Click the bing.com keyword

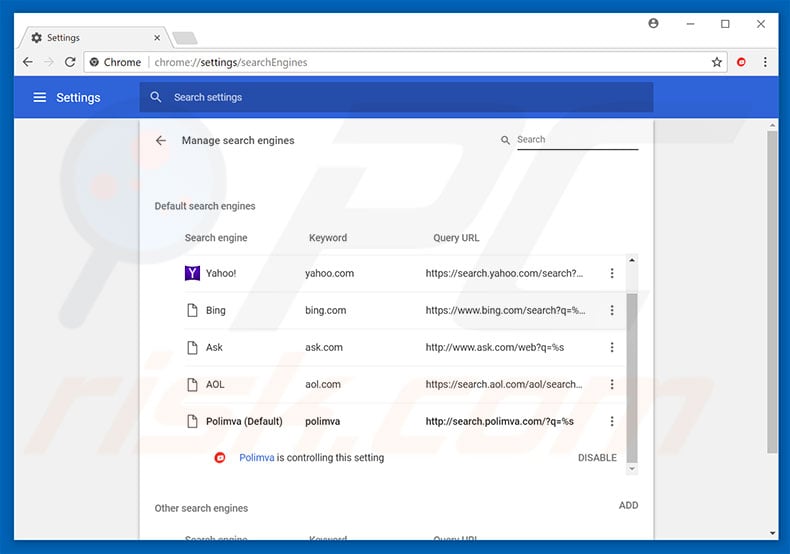[325, 310]
